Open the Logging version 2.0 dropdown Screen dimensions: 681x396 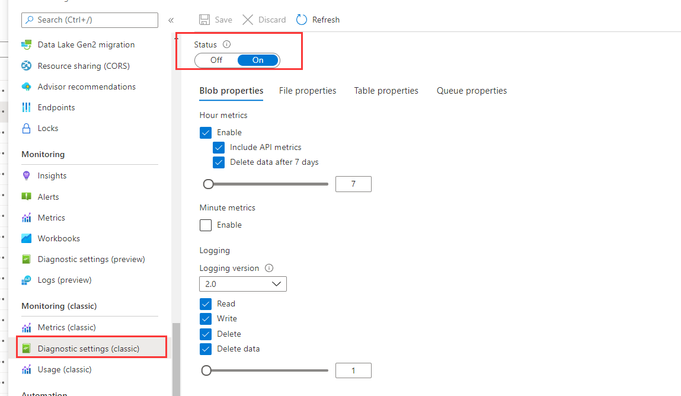[x=243, y=284]
